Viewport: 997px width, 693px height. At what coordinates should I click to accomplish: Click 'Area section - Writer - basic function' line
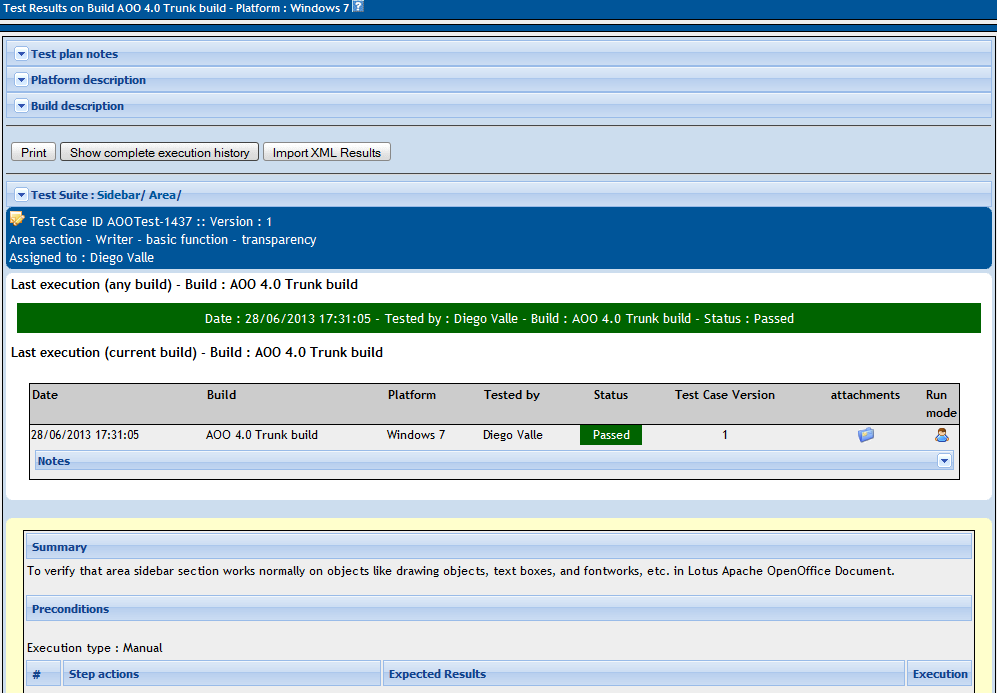[163, 240]
